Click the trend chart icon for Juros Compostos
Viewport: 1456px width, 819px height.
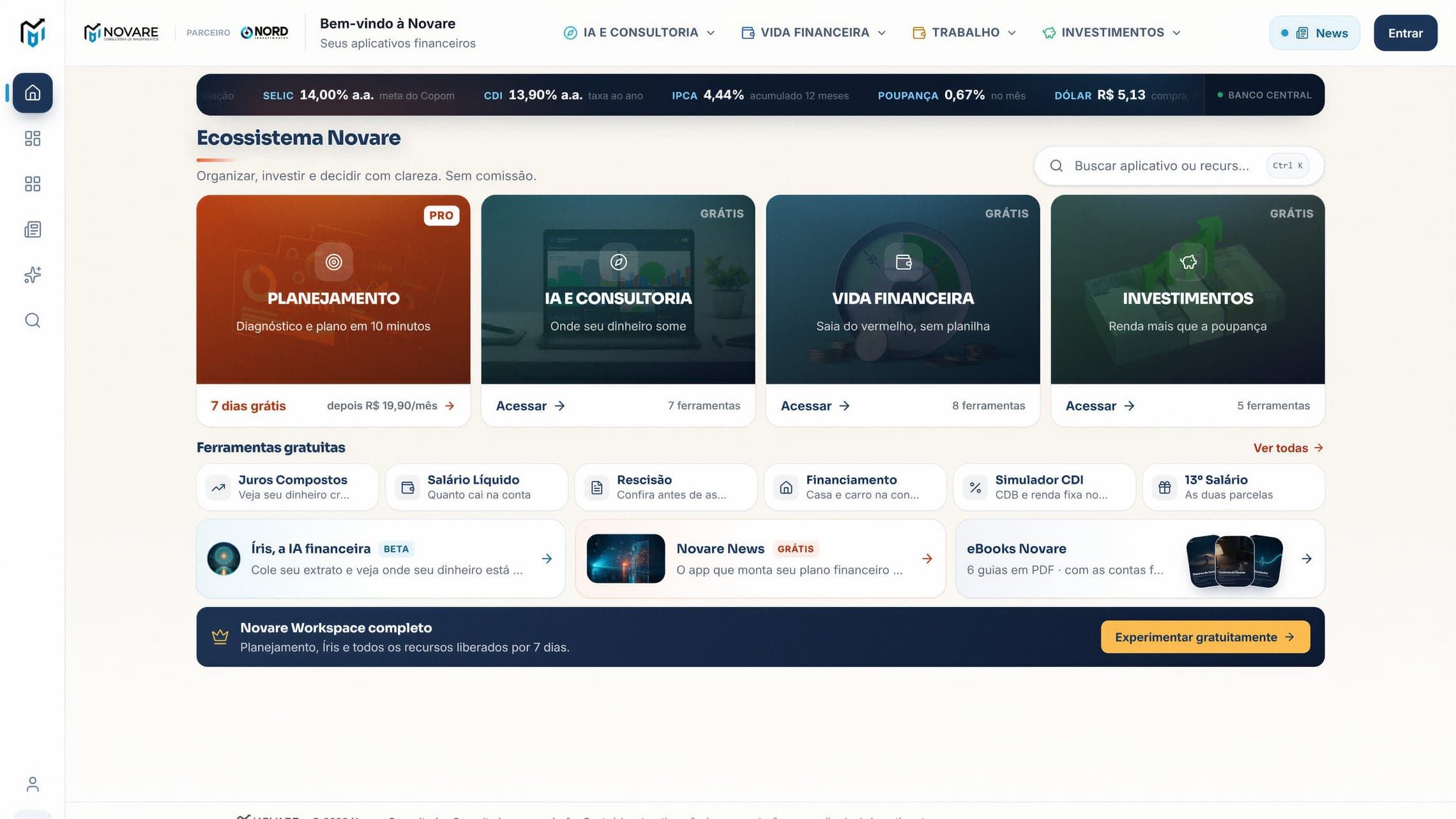tap(218, 488)
